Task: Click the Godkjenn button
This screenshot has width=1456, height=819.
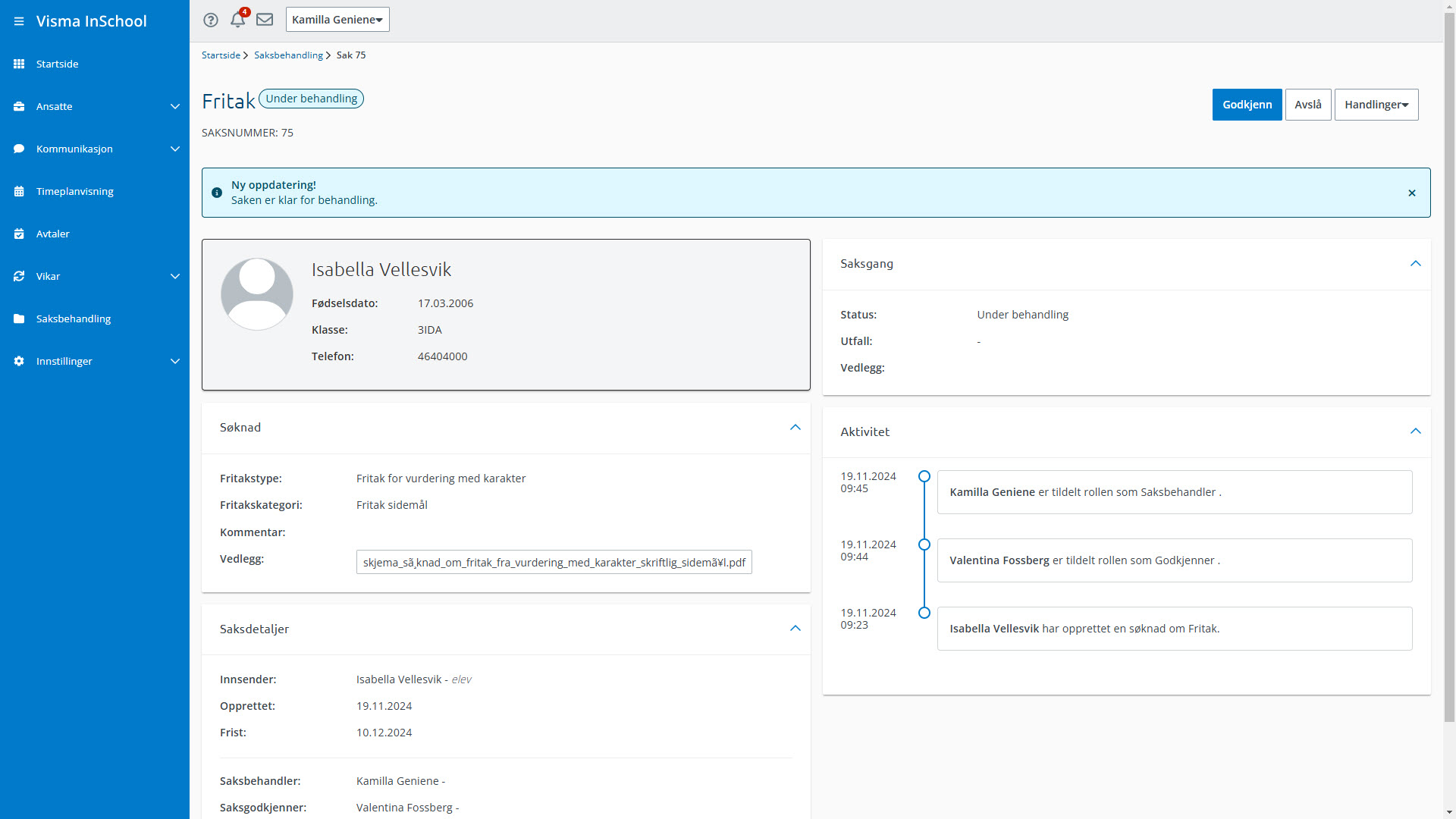Action: click(1247, 105)
